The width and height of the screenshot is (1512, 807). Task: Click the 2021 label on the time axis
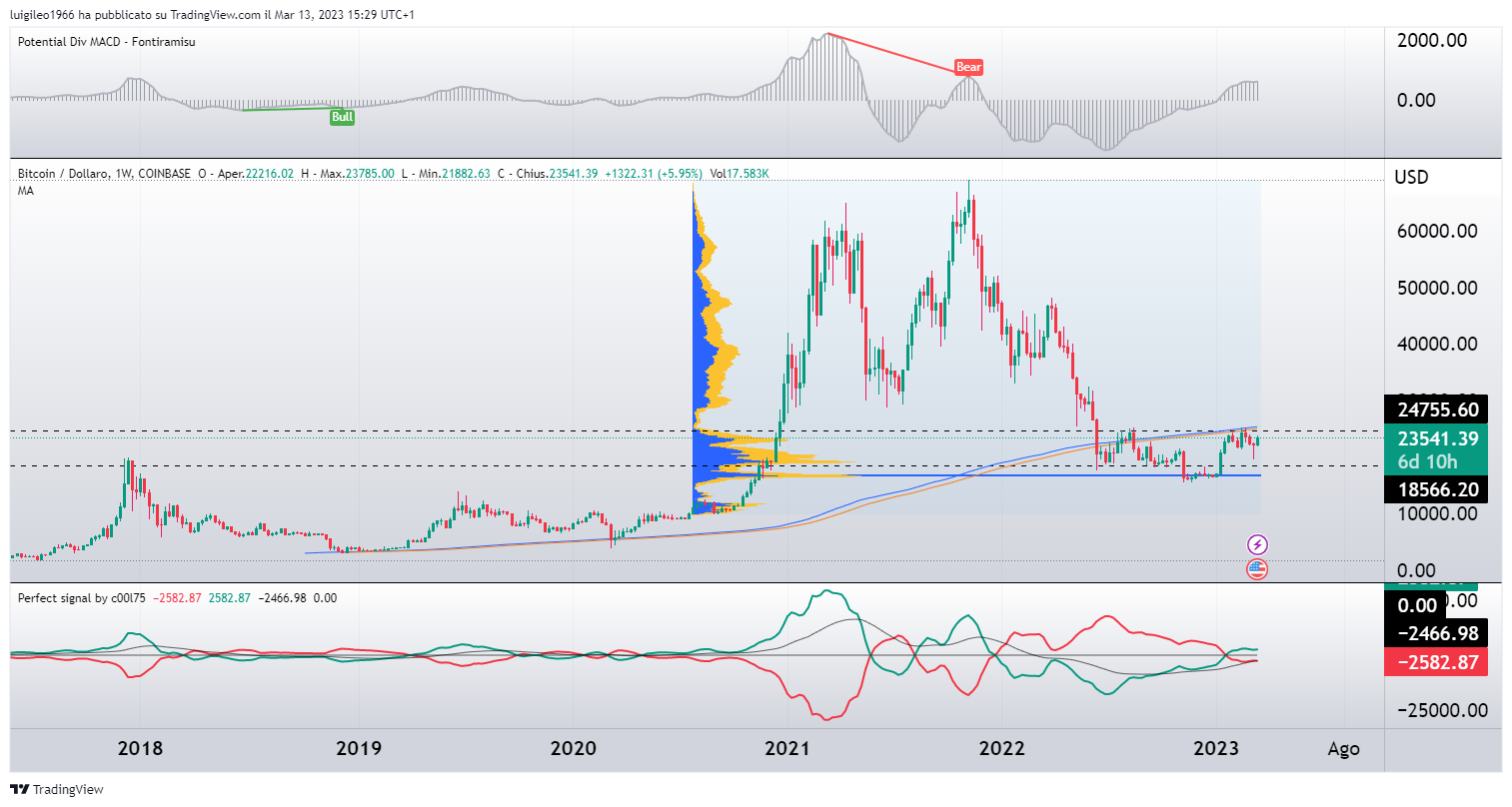787,748
